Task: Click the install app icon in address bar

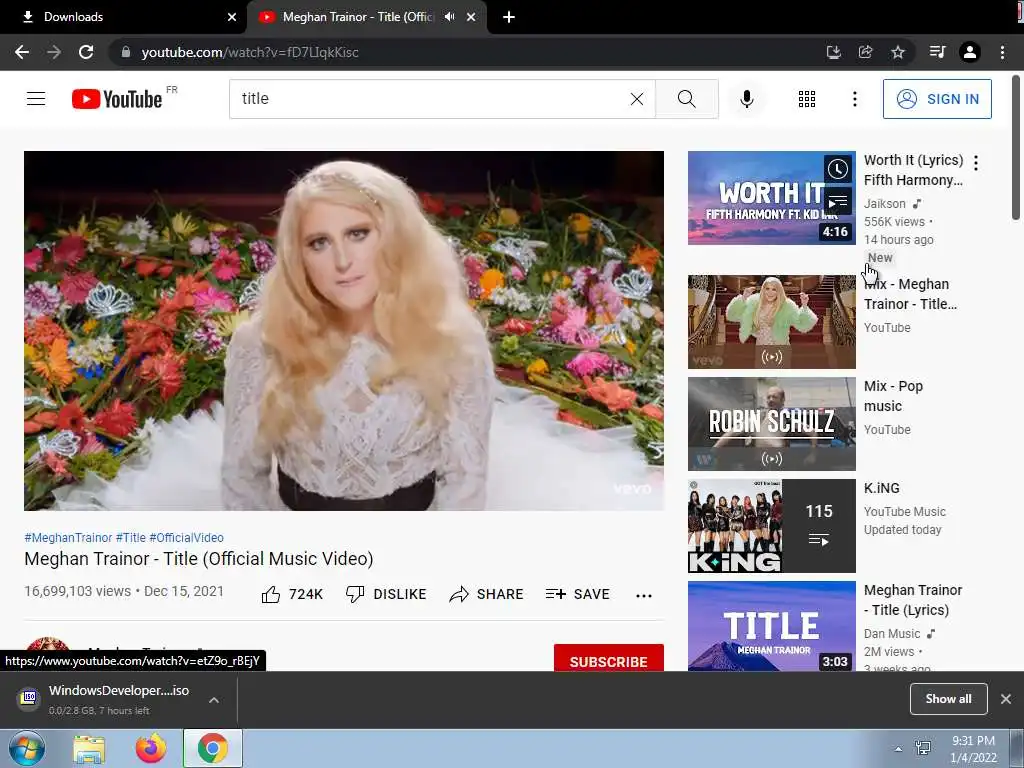Action: (x=833, y=52)
